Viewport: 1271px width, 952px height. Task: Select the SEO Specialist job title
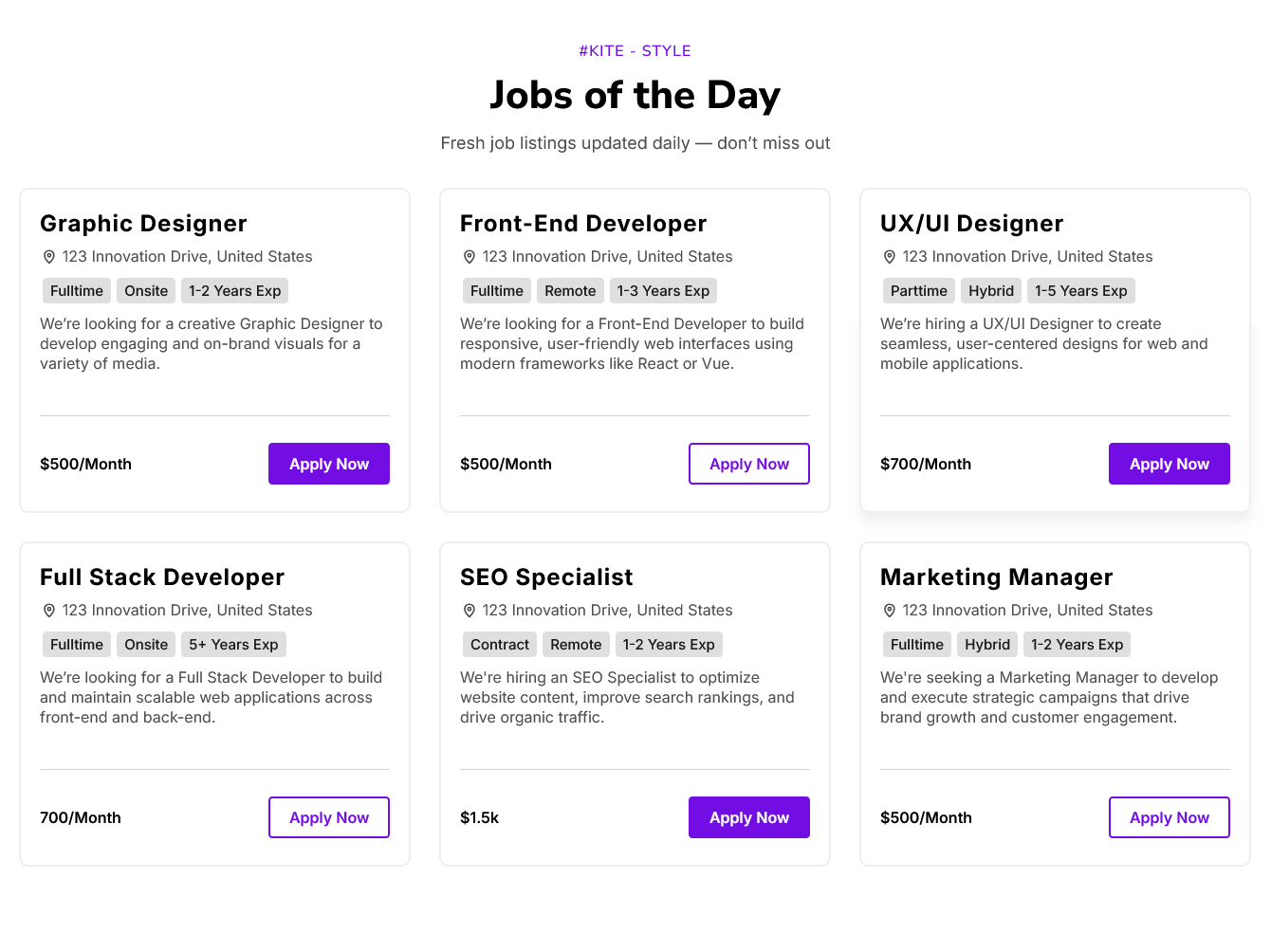coord(546,577)
